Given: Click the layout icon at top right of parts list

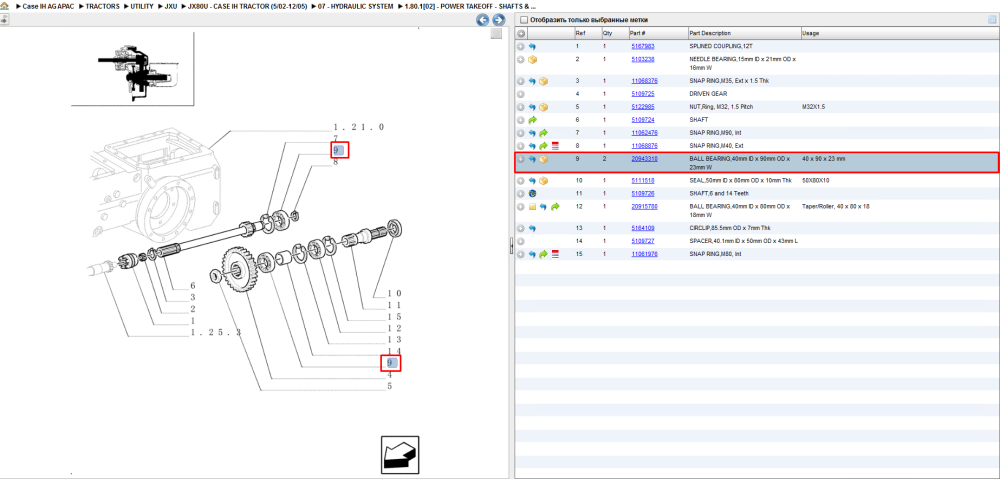Looking at the screenshot, I should (992, 20).
